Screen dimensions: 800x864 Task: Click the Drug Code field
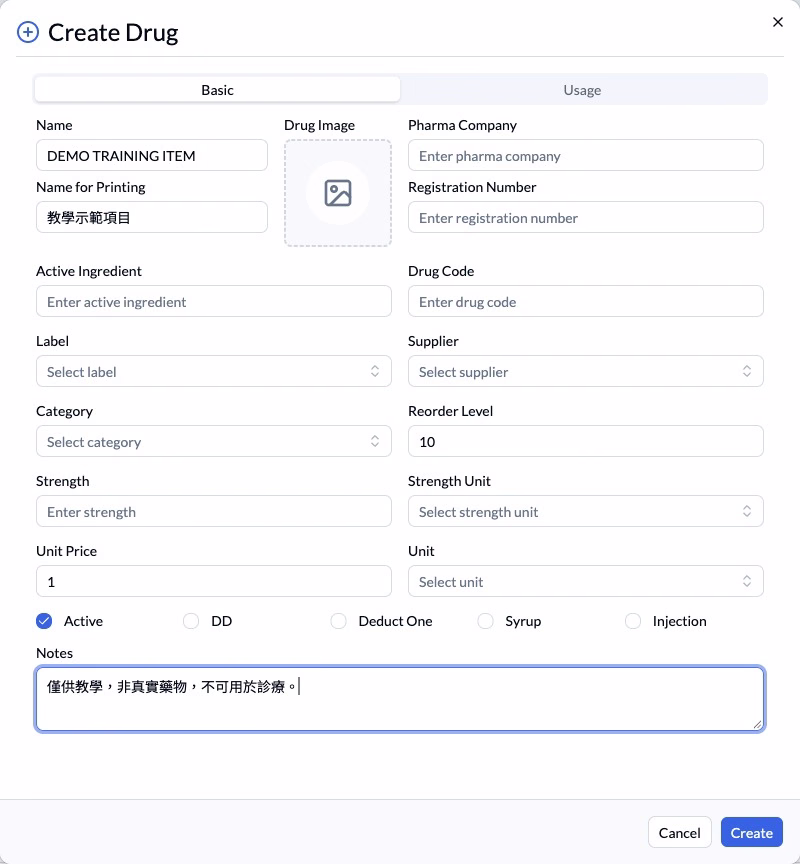(x=586, y=301)
